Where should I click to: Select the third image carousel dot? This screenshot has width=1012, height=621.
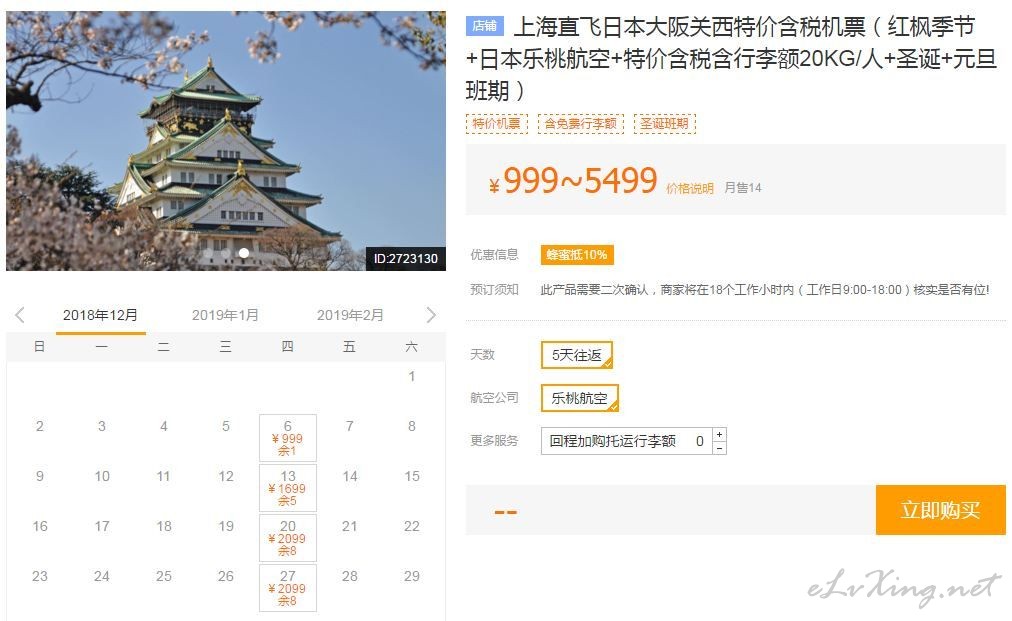point(244,253)
